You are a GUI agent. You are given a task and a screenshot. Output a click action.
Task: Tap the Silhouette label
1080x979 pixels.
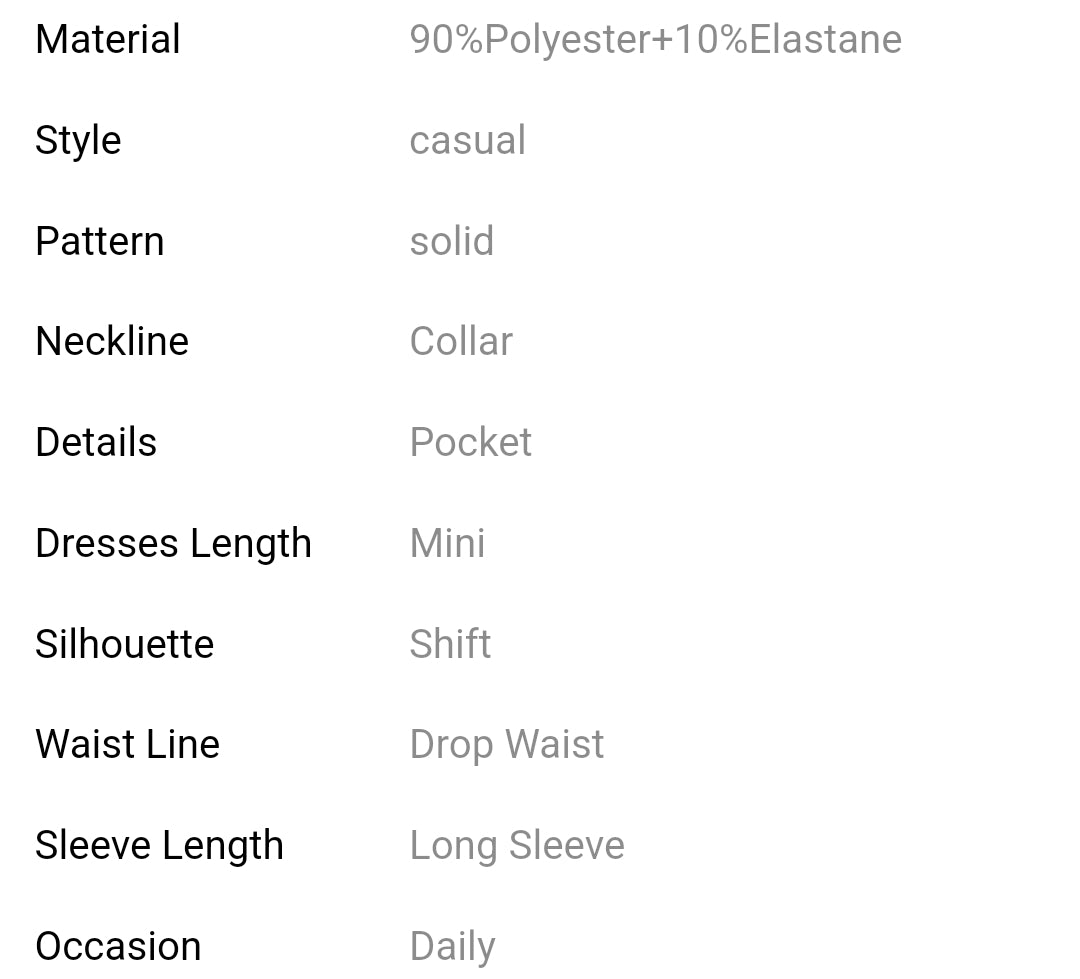(124, 644)
